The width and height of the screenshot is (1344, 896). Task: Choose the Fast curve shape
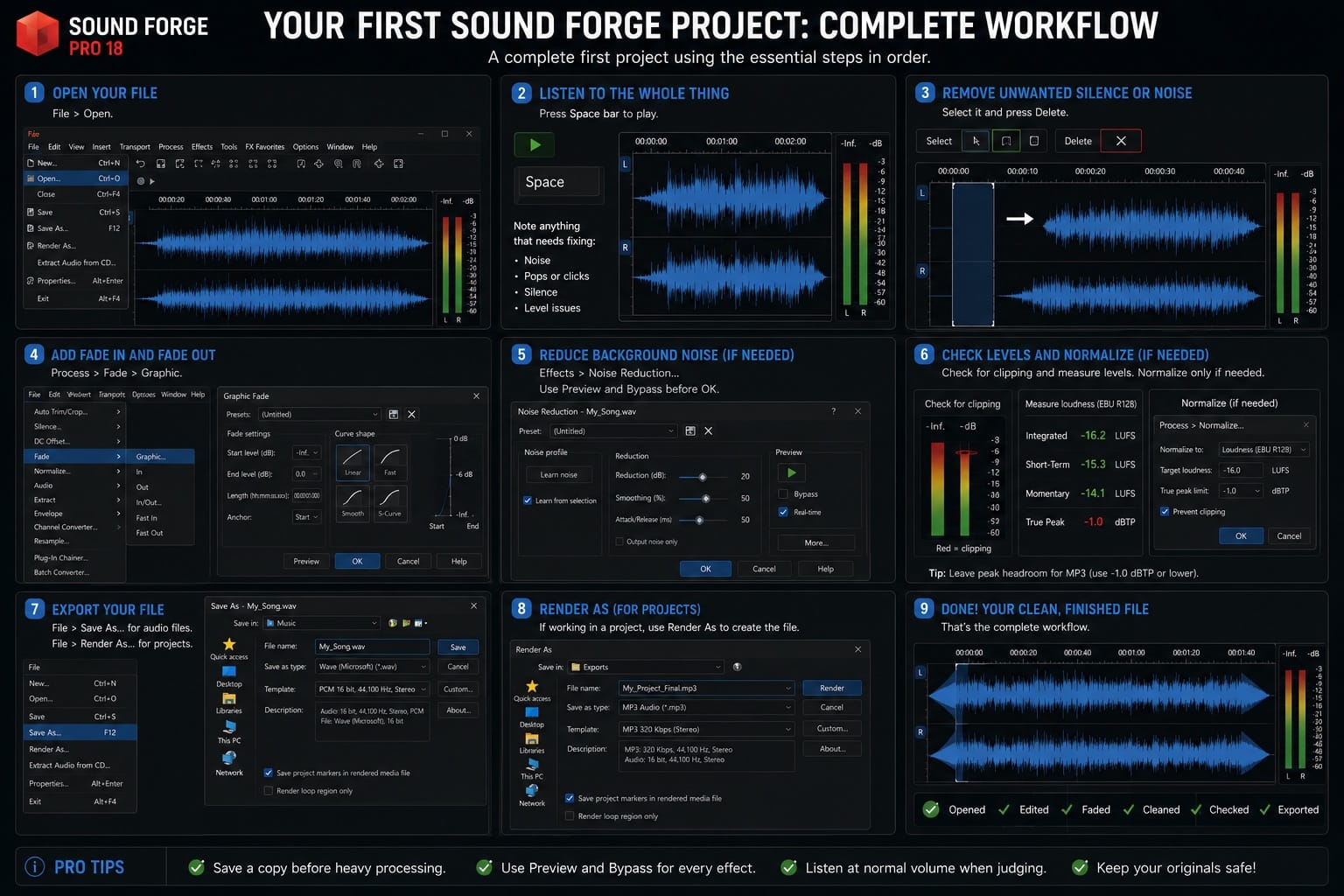click(x=390, y=462)
